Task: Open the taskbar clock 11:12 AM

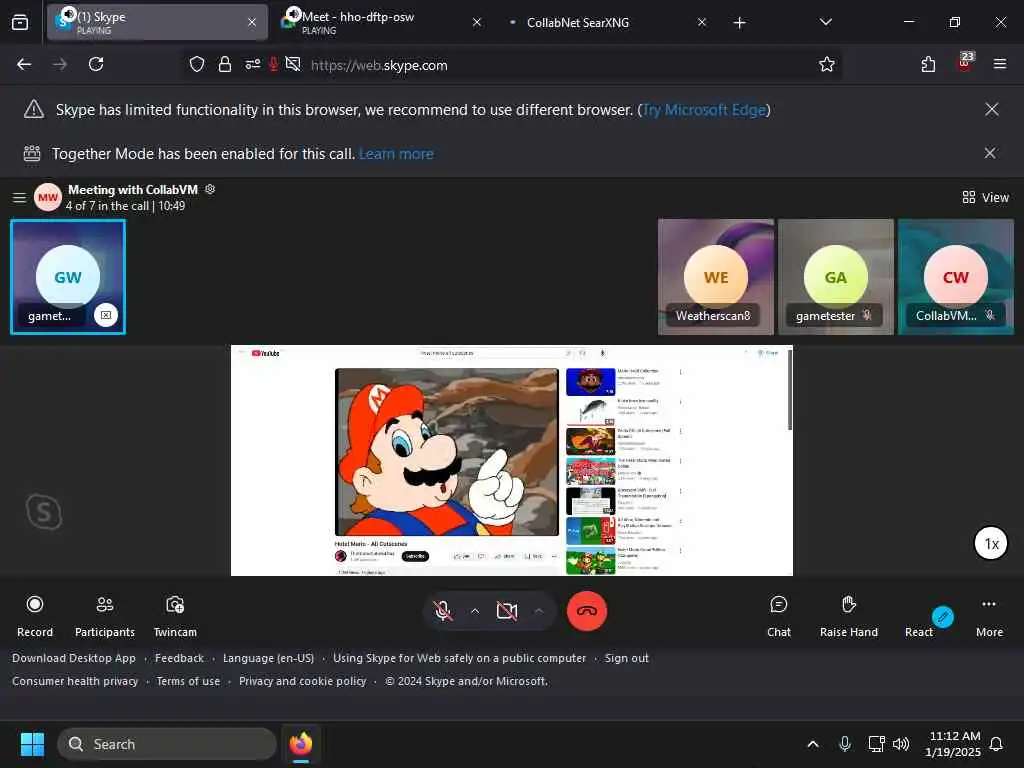Action: click(953, 744)
